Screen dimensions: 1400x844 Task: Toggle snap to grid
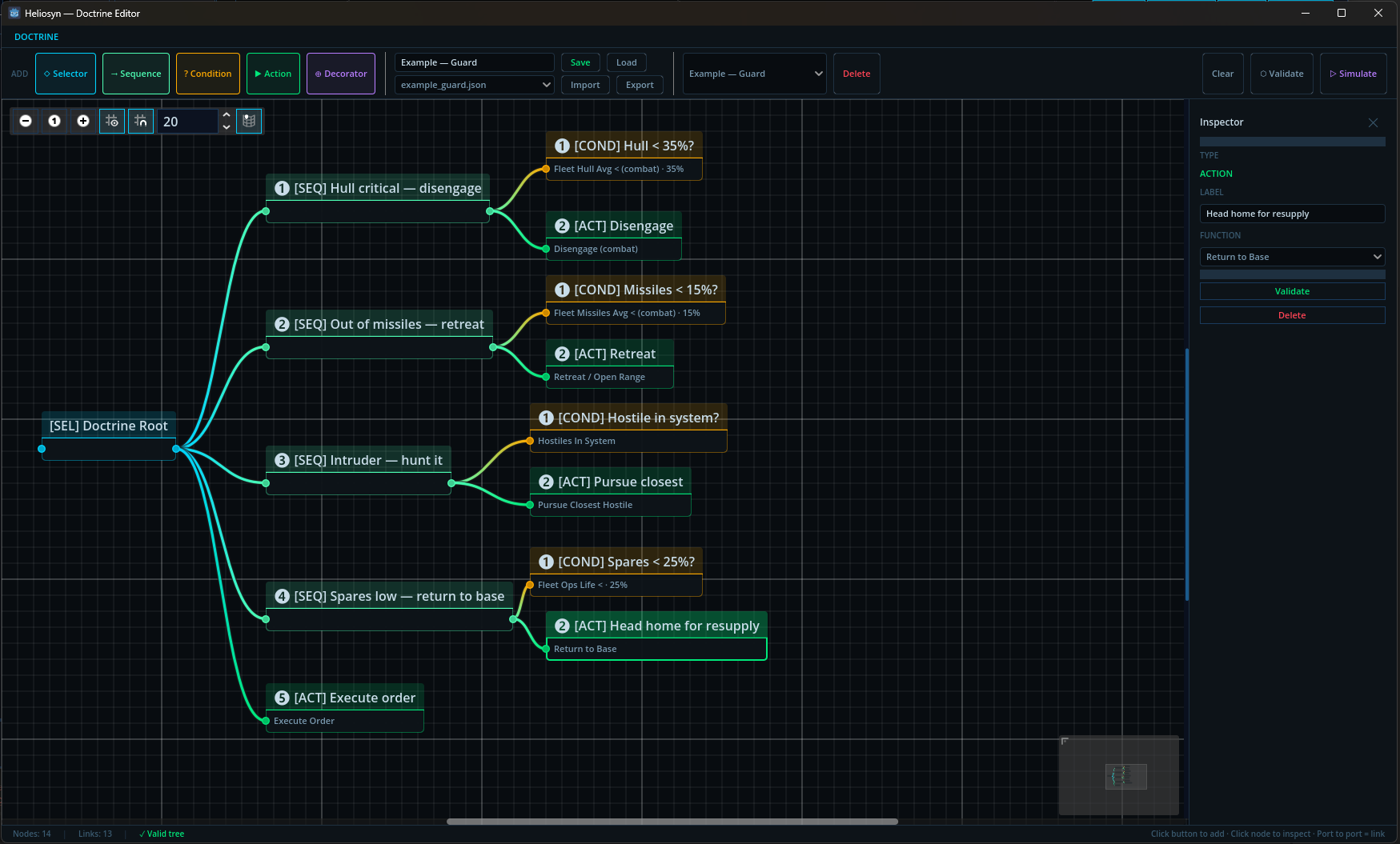coord(141,121)
